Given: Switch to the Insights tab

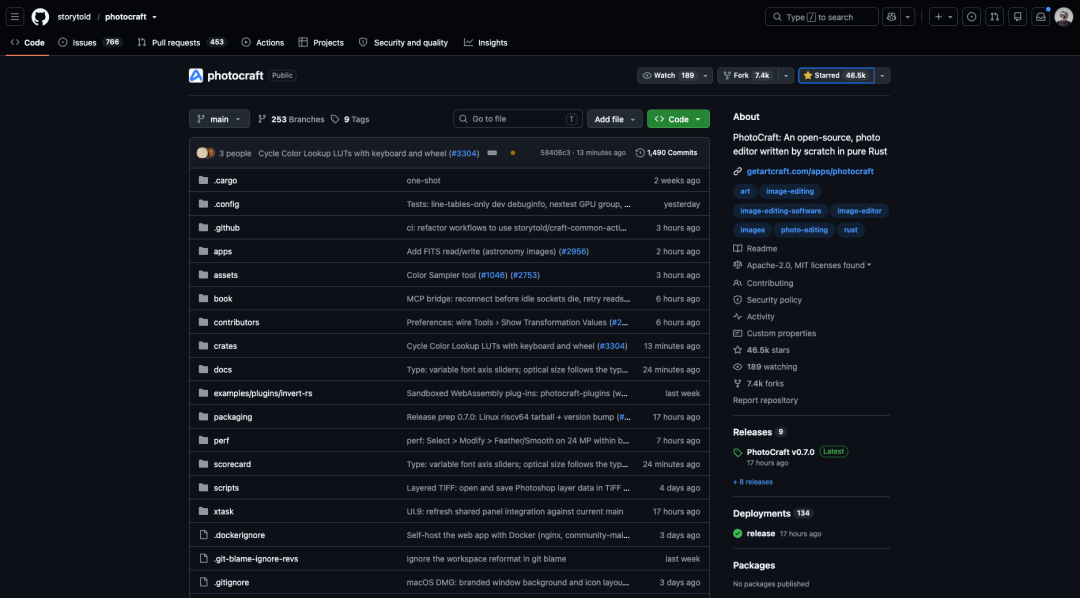Looking at the screenshot, I should click(x=486, y=43).
